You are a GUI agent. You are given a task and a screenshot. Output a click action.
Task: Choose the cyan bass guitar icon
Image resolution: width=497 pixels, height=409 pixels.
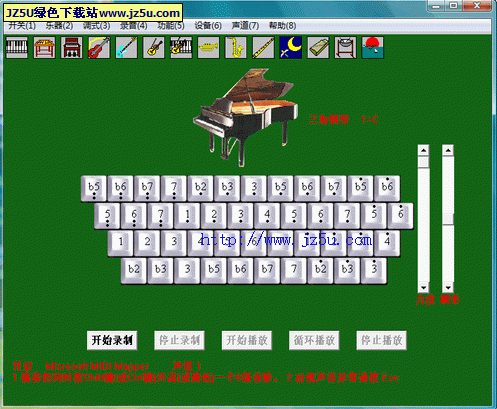126,48
